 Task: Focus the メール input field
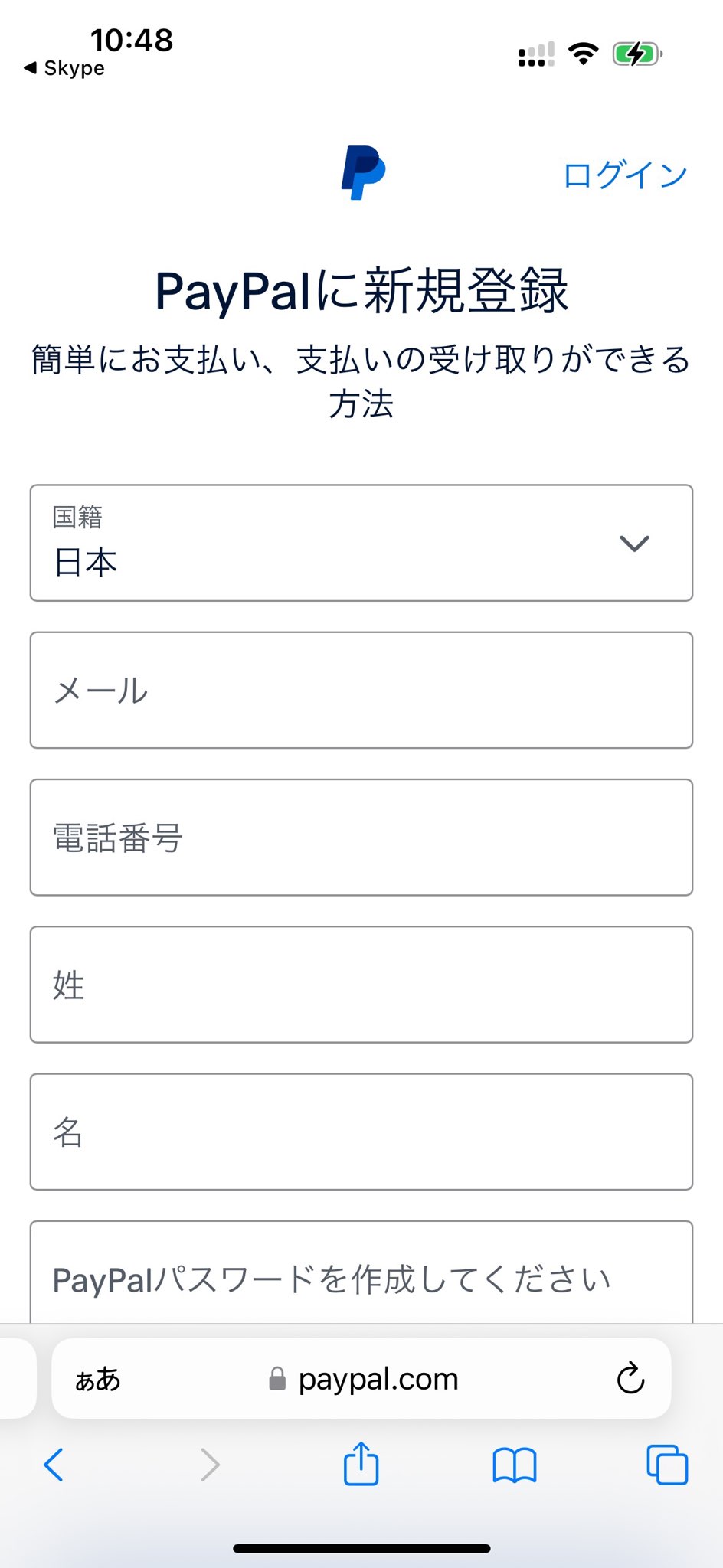tap(361, 690)
